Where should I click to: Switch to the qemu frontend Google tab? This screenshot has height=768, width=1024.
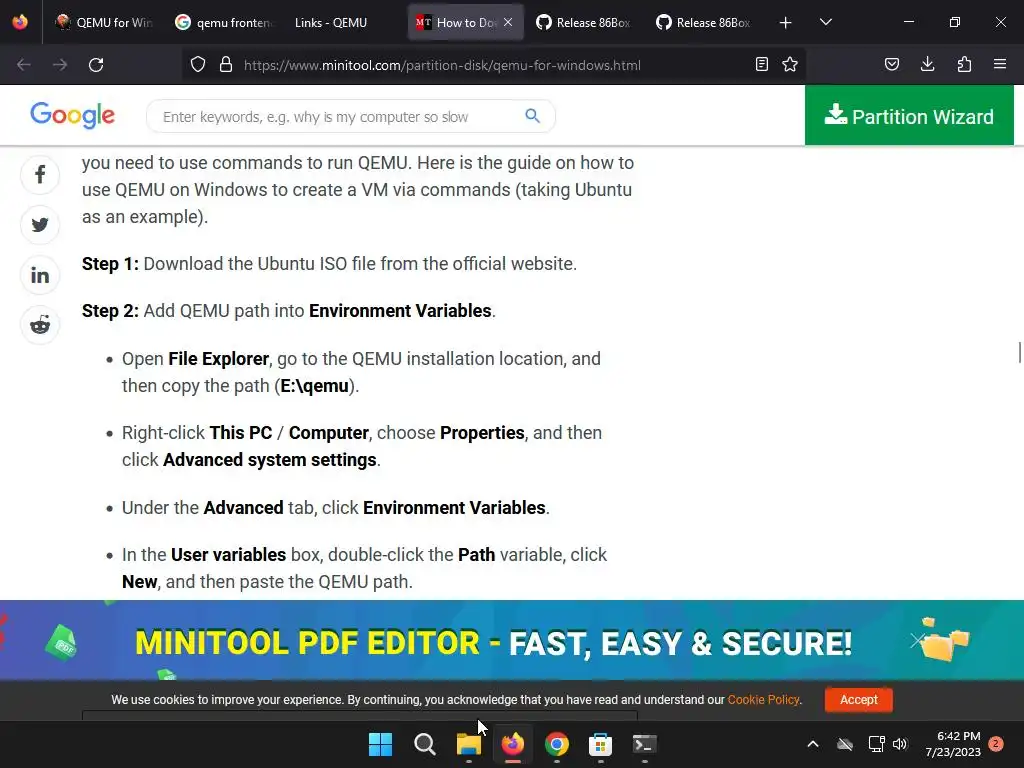tap(223, 22)
